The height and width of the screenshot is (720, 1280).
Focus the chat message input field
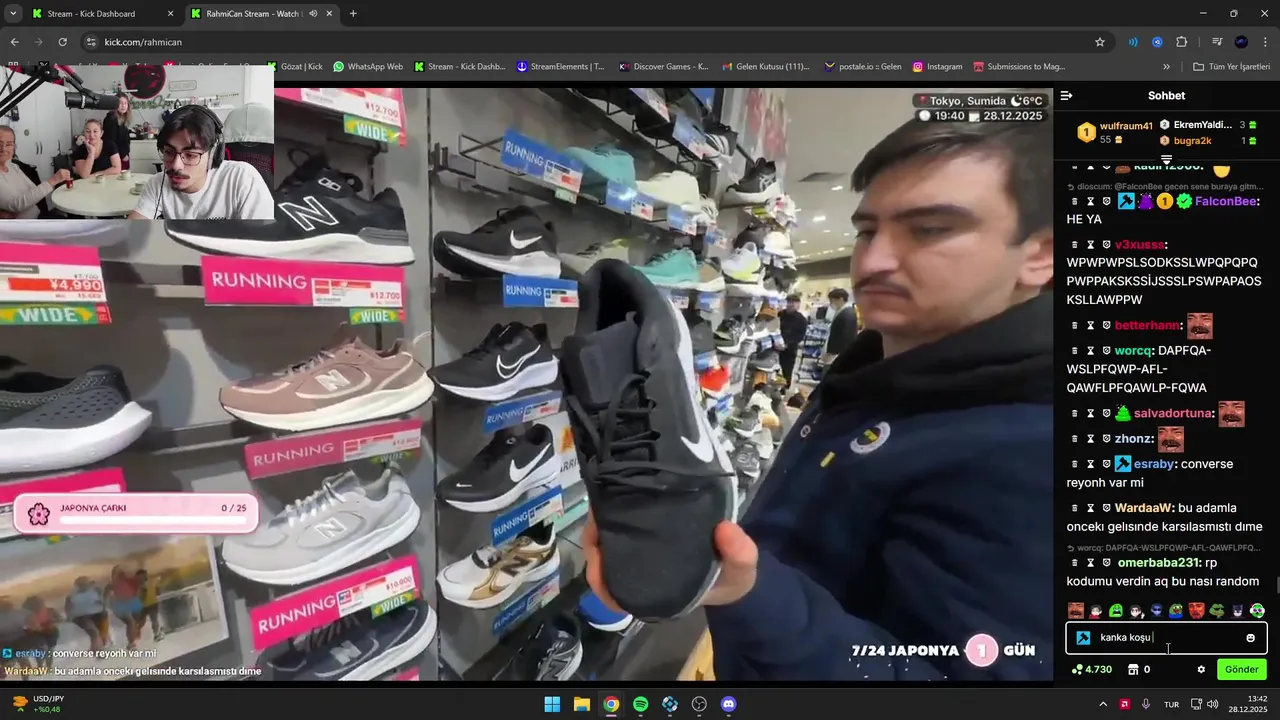[x=1166, y=638]
